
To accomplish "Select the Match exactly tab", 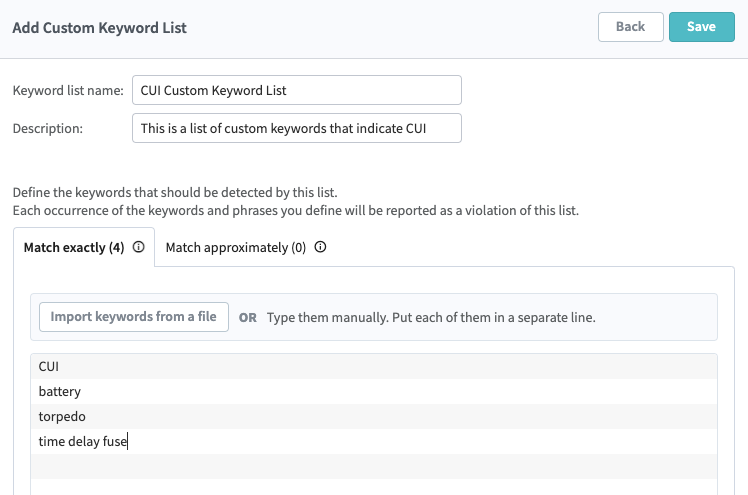I will click(74, 248).
